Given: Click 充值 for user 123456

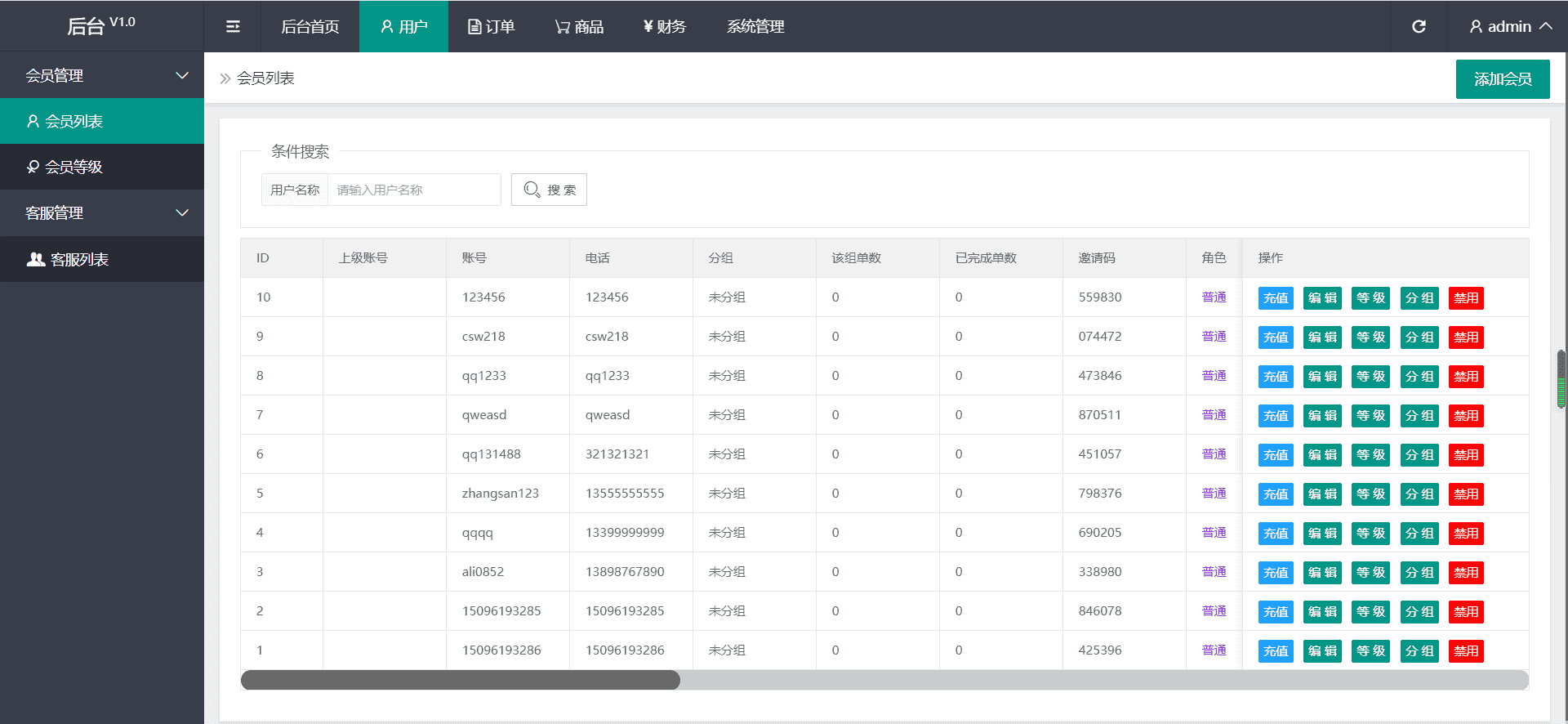Looking at the screenshot, I should (1275, 298).
